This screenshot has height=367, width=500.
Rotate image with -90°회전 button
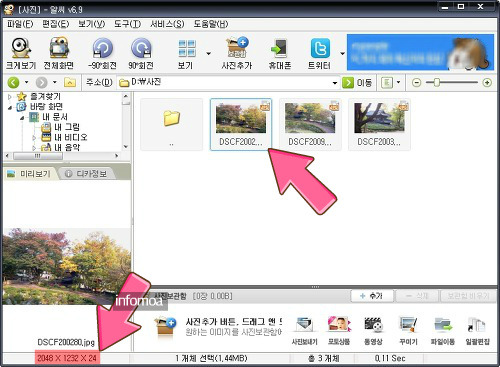(x=102, y=53)
